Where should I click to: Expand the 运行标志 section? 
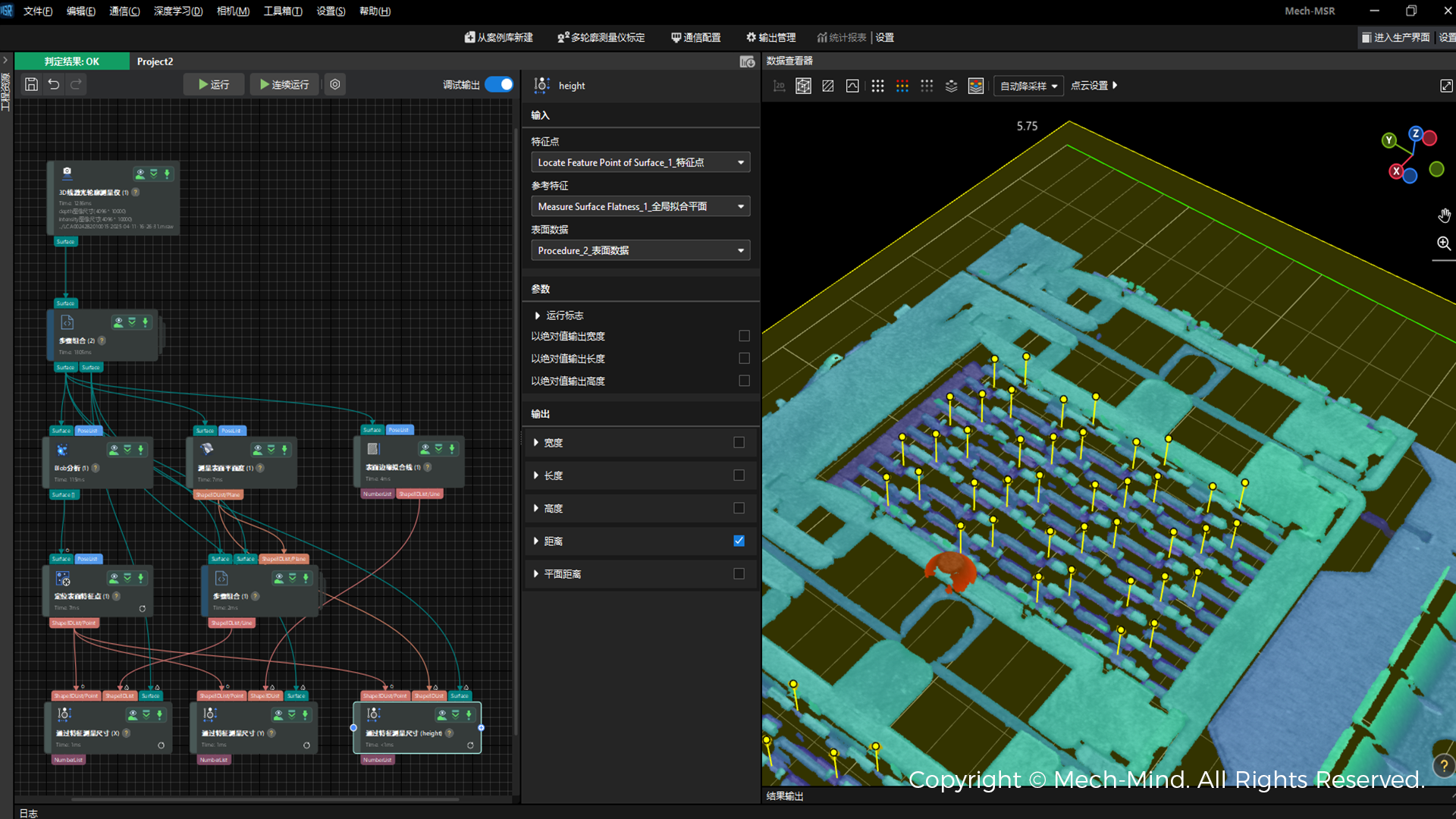click(538, 315)
